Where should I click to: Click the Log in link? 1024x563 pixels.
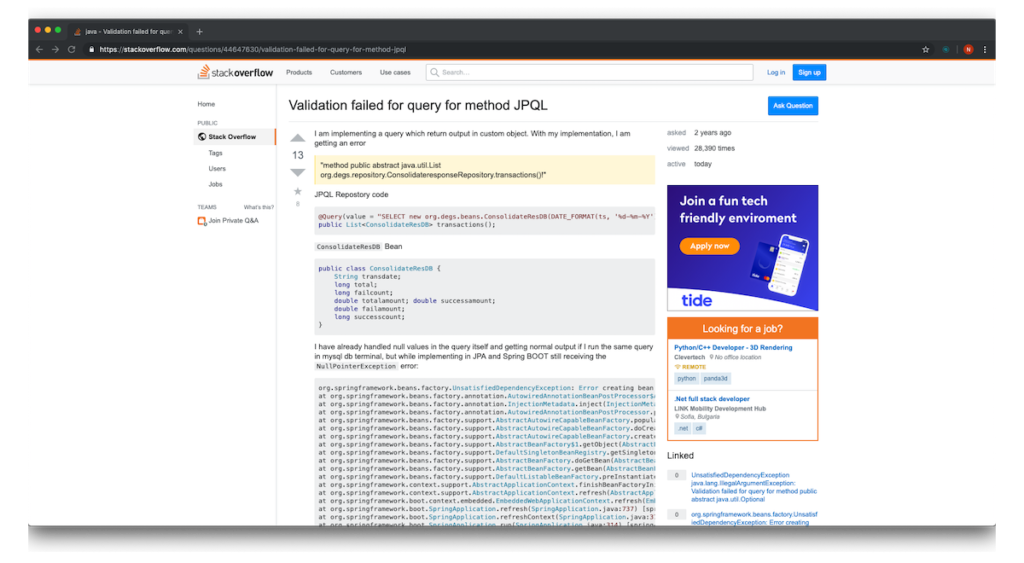click(x=776, y=72)
